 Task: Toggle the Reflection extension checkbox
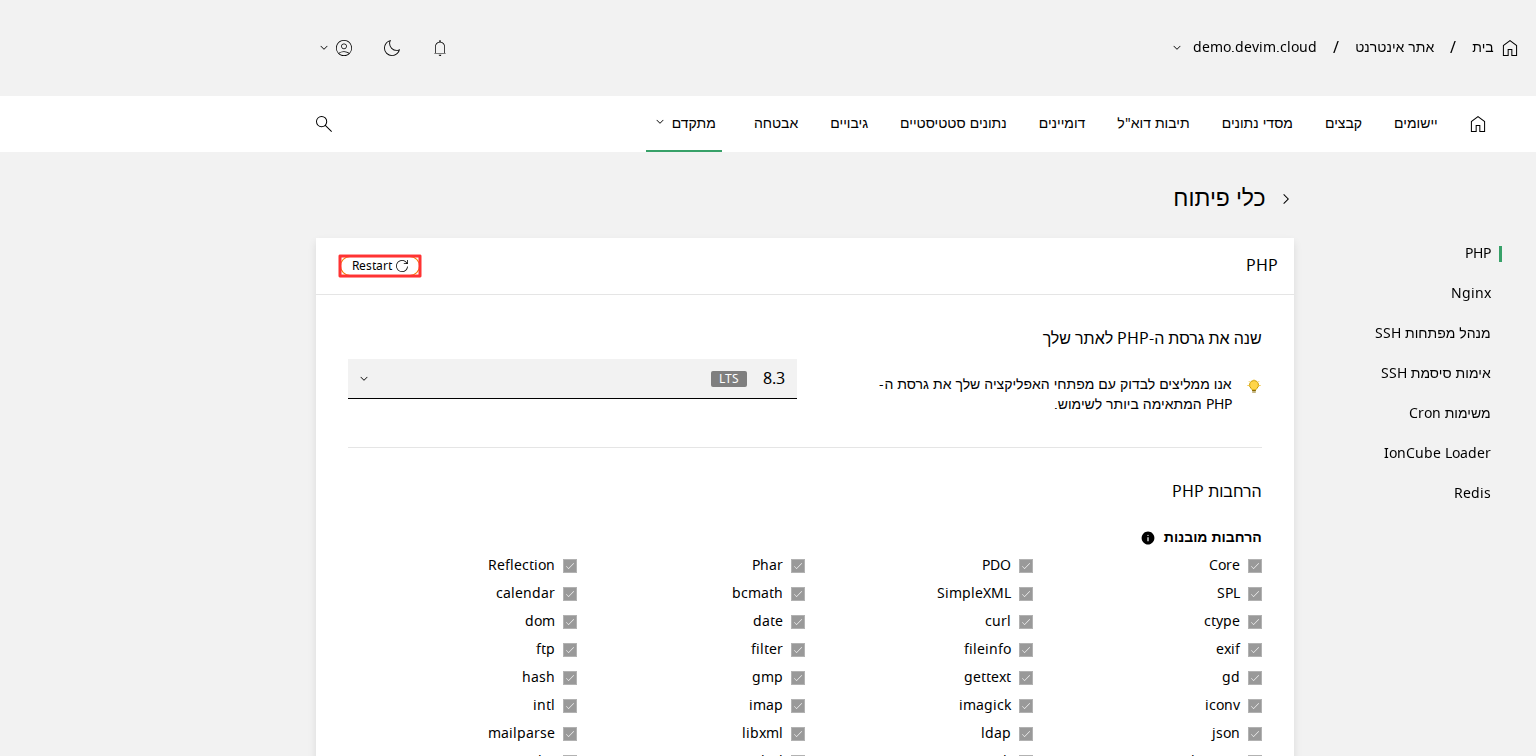click(x=570, y=566)
